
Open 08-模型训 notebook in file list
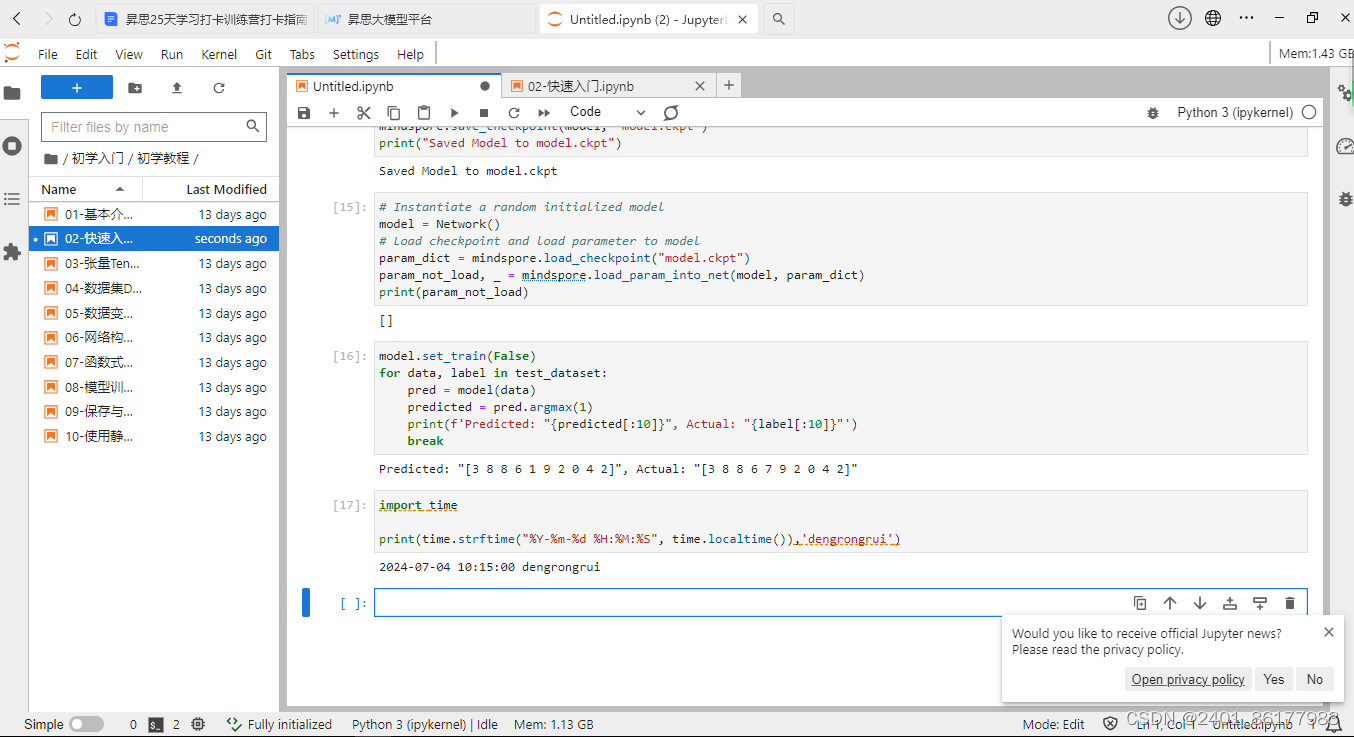155,387
